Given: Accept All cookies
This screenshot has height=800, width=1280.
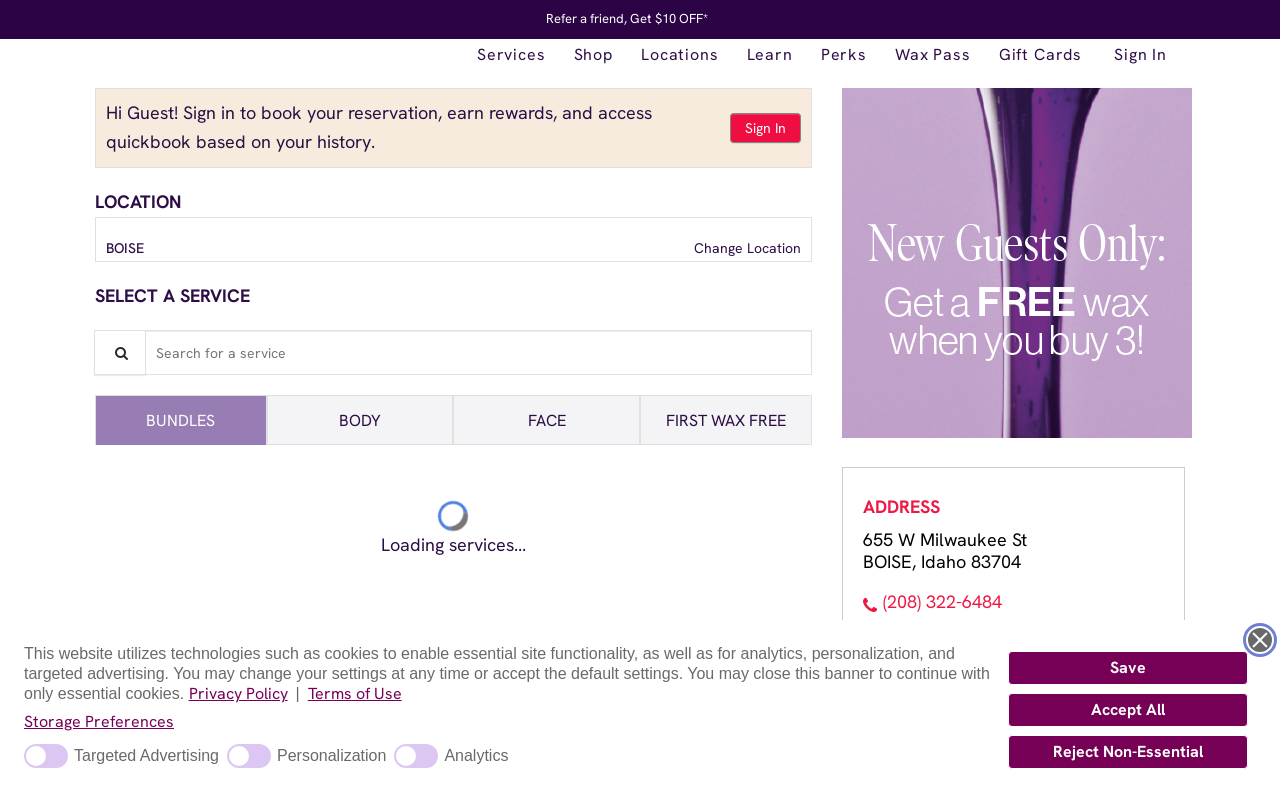Looking at the screenshot, I should coord(1128,710).
